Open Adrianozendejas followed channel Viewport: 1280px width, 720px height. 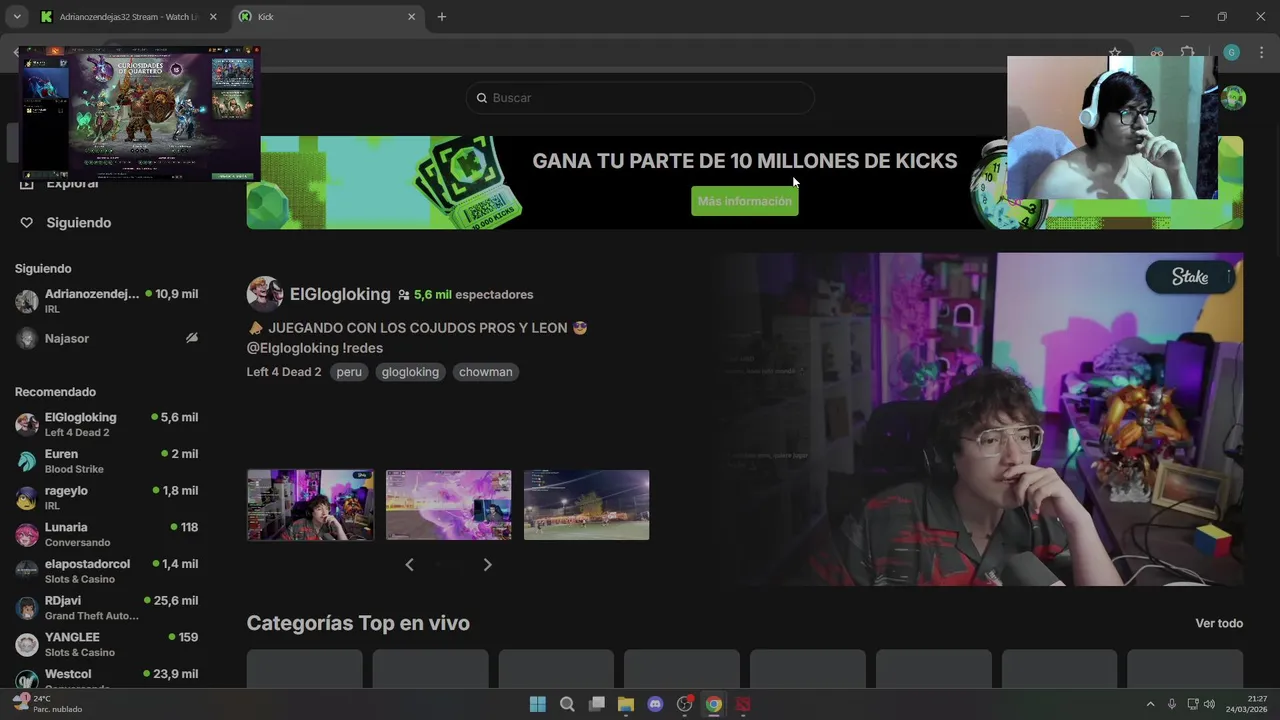coord(107,301)
